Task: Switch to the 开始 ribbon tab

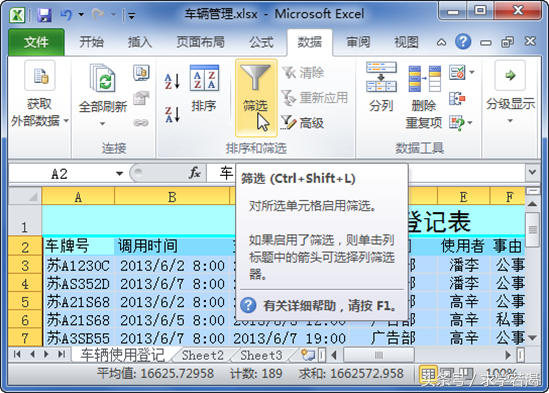Action: coord(91,42)
